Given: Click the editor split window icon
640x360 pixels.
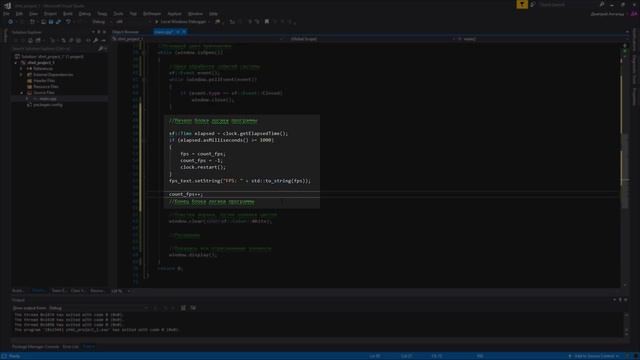Looking at the screenshot, I should pyautogui.click(x=625, y=46).
